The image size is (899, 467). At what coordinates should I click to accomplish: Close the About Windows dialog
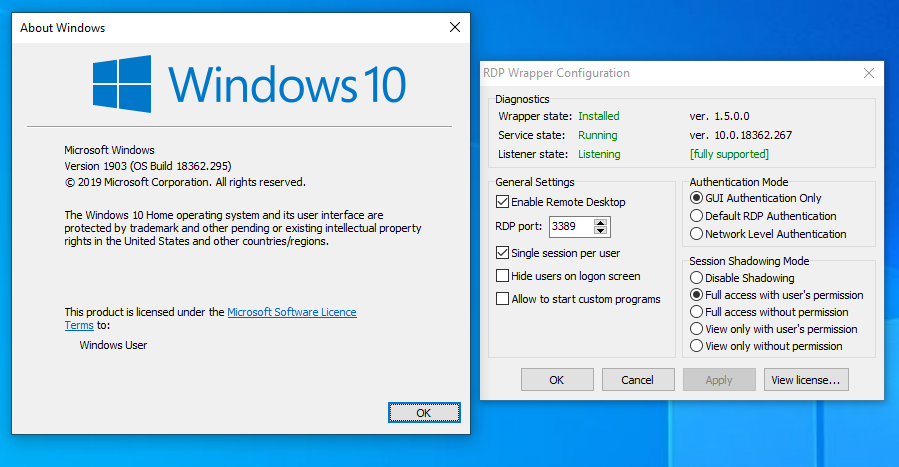455,28
